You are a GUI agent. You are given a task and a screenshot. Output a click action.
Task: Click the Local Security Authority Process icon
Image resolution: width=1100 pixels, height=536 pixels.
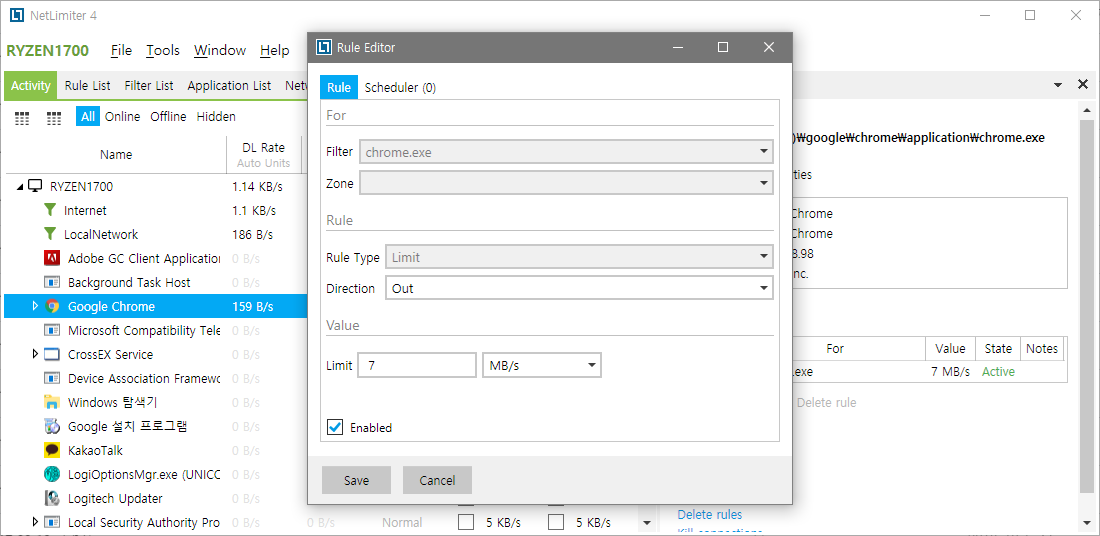tap(52, 522)
